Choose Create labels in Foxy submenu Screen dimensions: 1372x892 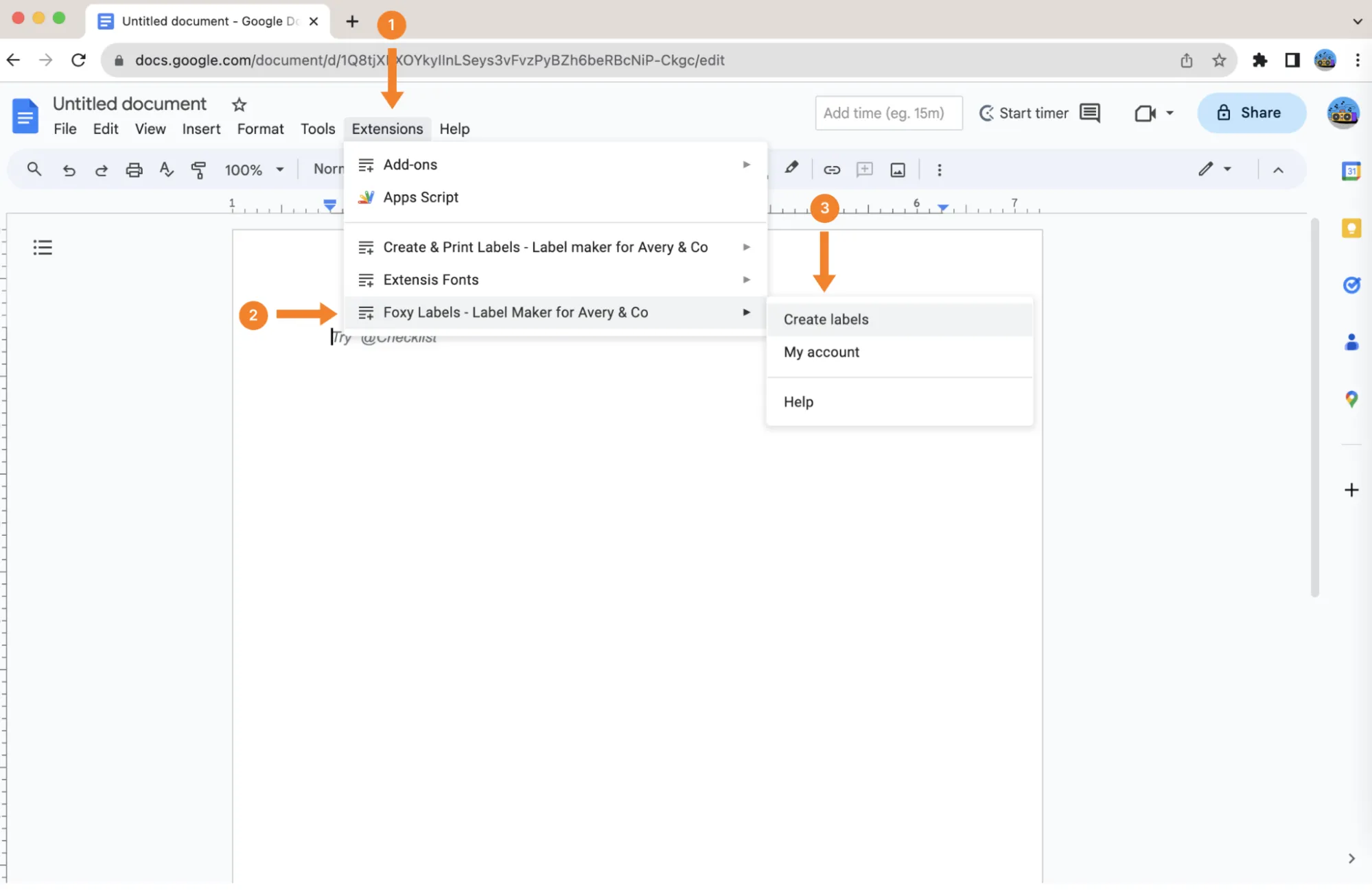click(899, 319)
